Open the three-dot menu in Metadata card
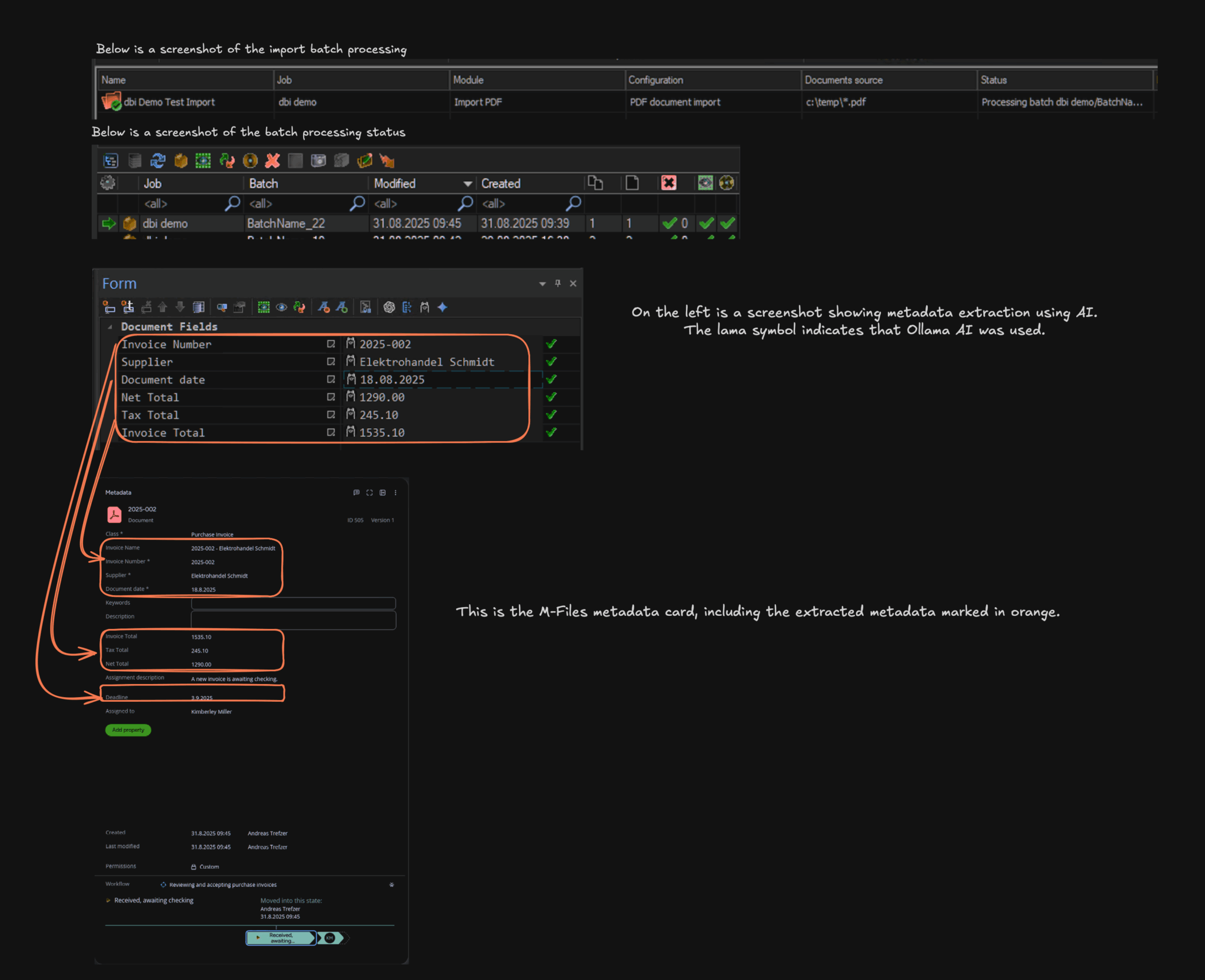The height and width of the screenshot is (980, 1205). click(395, 492)
